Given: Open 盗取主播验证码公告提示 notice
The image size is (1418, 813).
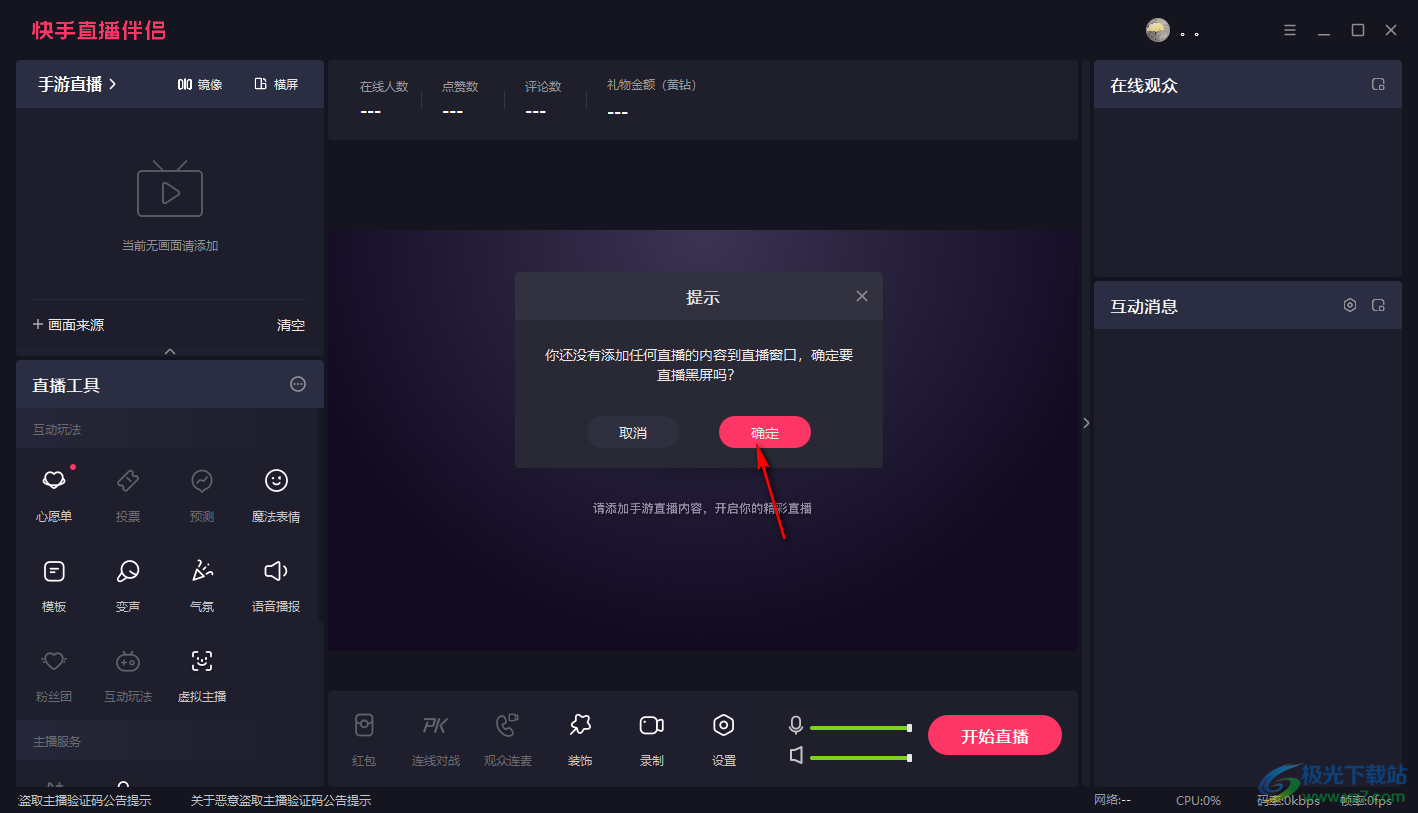Looking at the screenshot, I should click(x=85, y=800).
